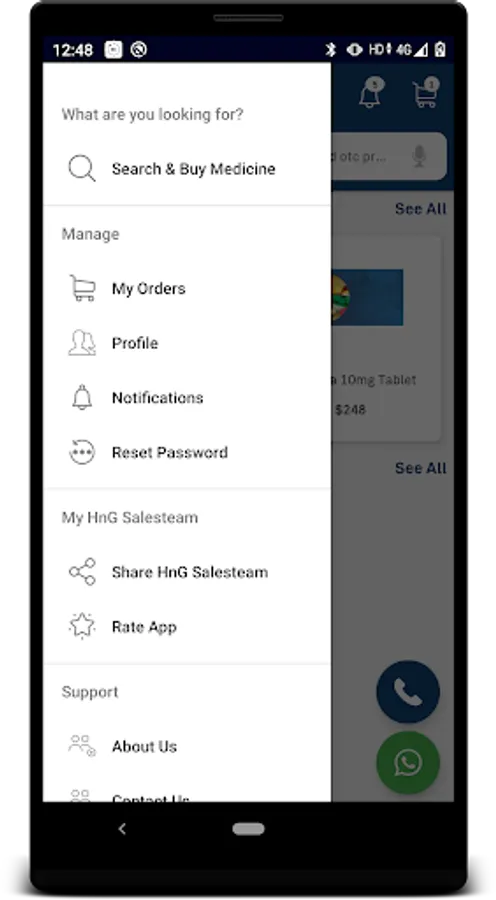Viewport: 496px width, 900px height.
Task: Open the green WhatsApp chat button
Action: [408, 762]
